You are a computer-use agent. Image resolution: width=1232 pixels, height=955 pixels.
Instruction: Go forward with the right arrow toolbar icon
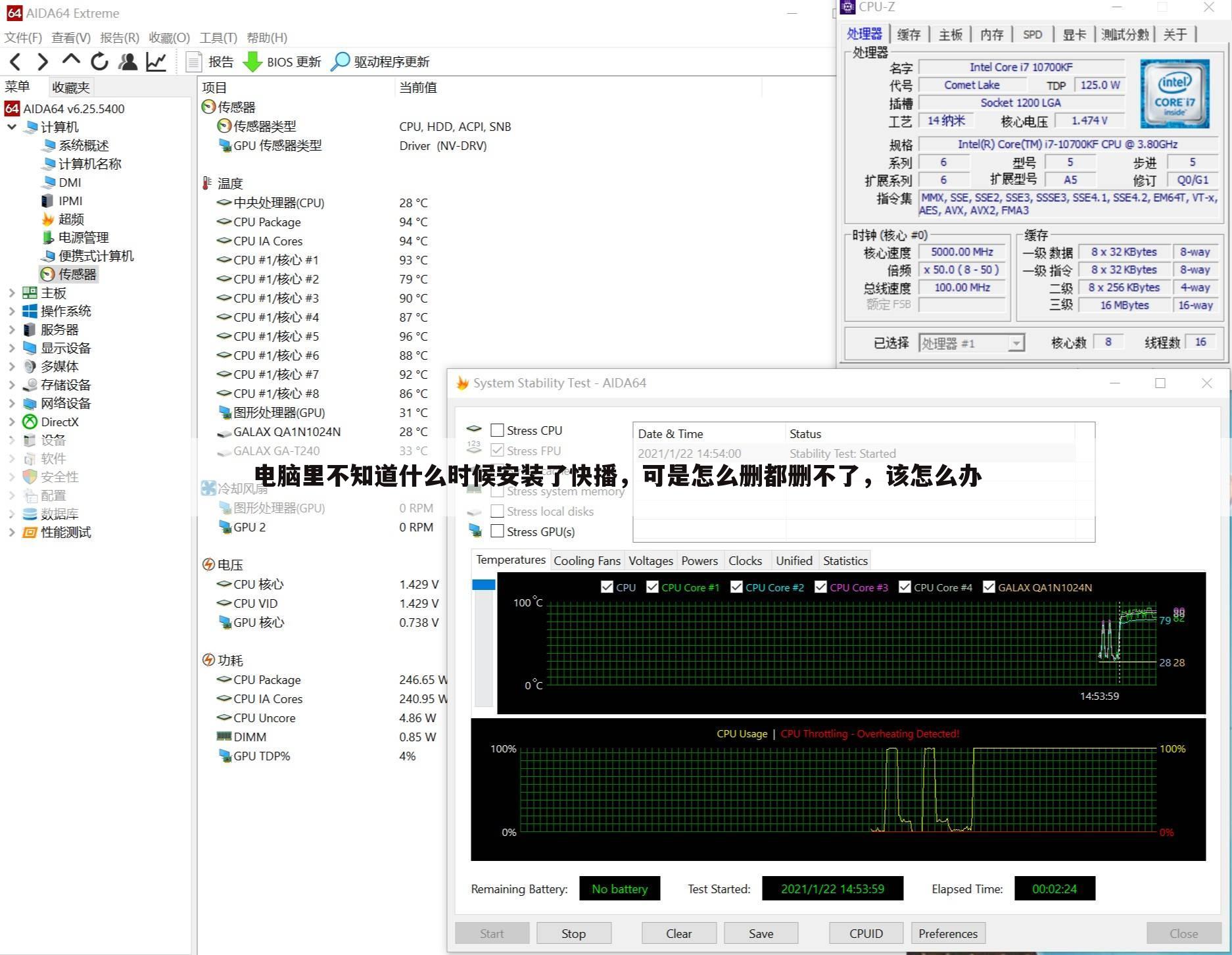coord(43,62)
